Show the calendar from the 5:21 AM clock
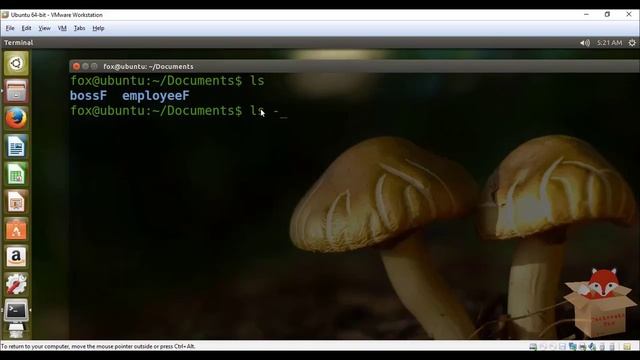 pyautogui.click(x=609, y=43)
